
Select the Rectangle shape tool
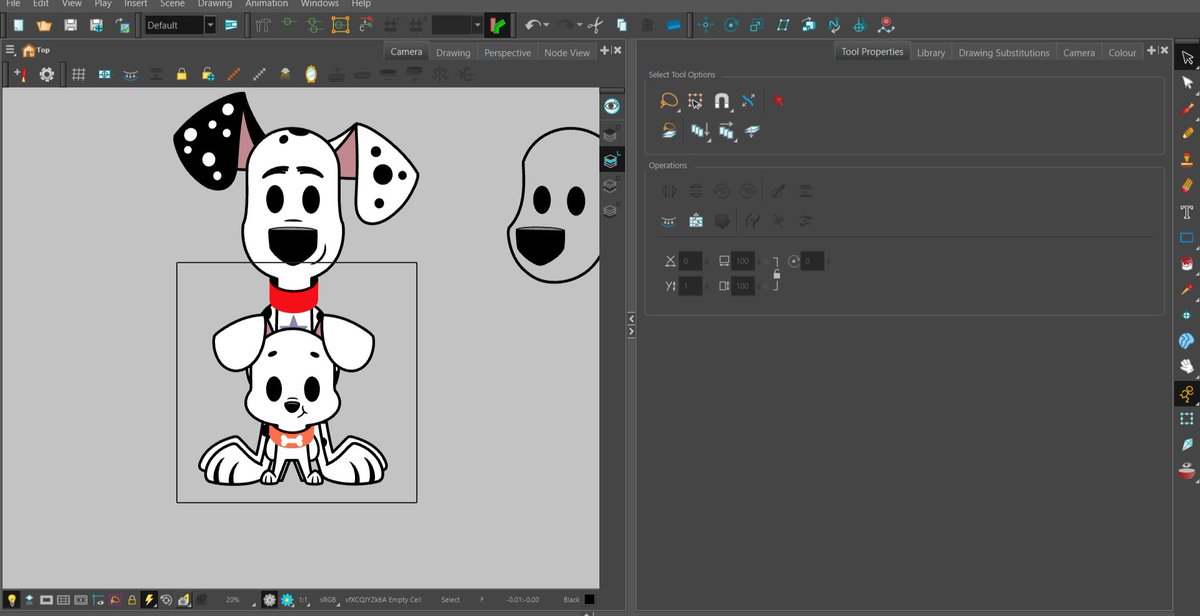point(1187,238)
